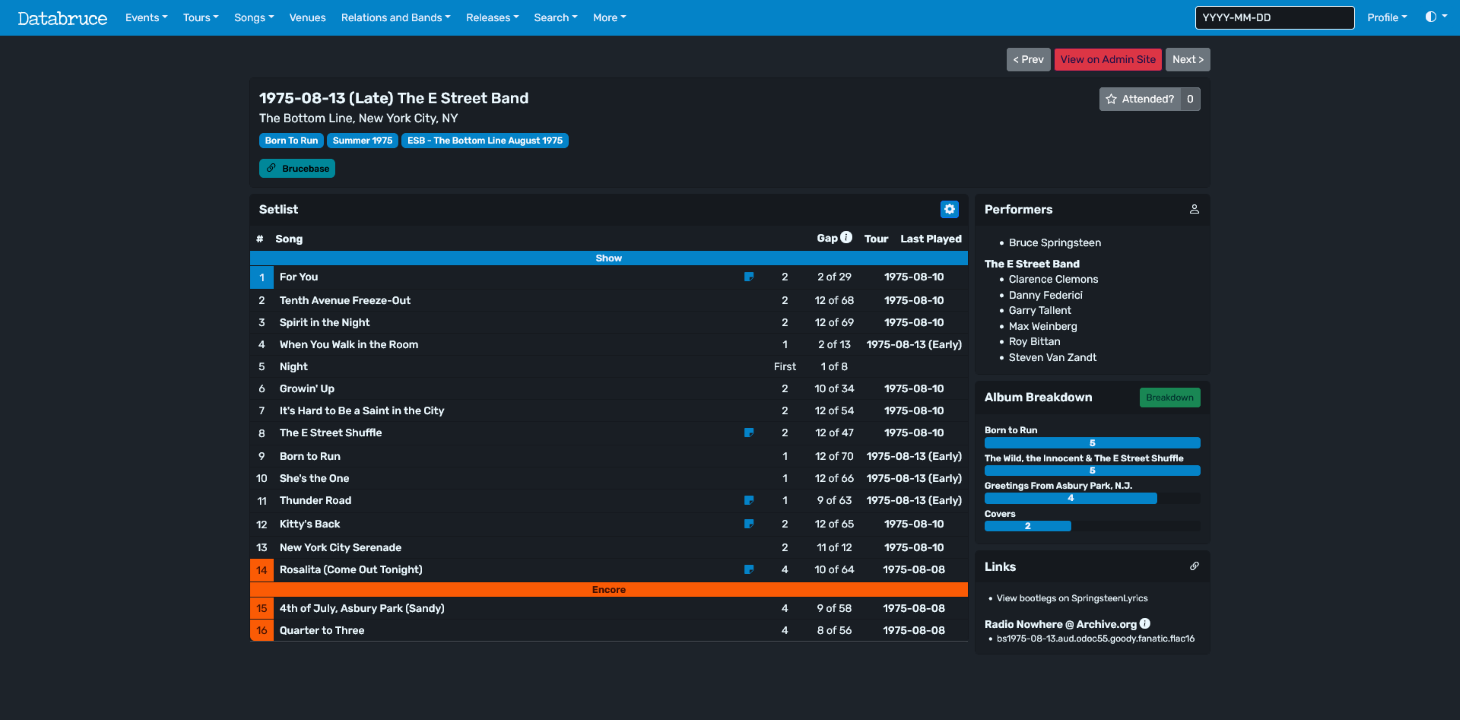Toggle the dark/light theme switcher
The height and width of the screenshot is (720, 1460).
[x=1436, y=17]
